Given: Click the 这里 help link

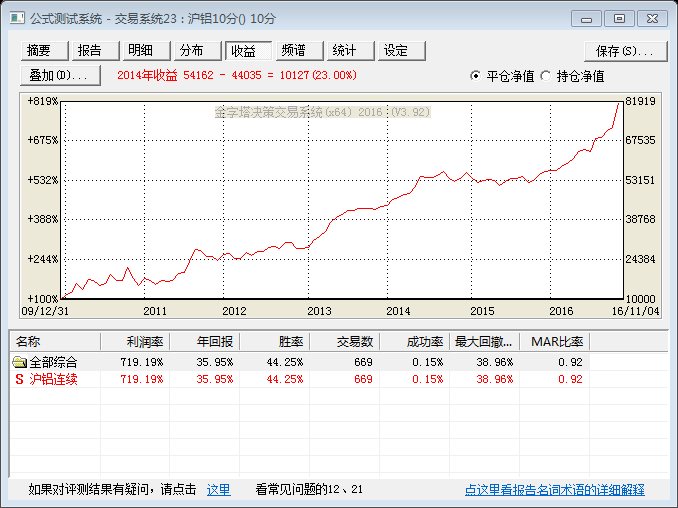Looking at the screenshot, I should (218, 490).
